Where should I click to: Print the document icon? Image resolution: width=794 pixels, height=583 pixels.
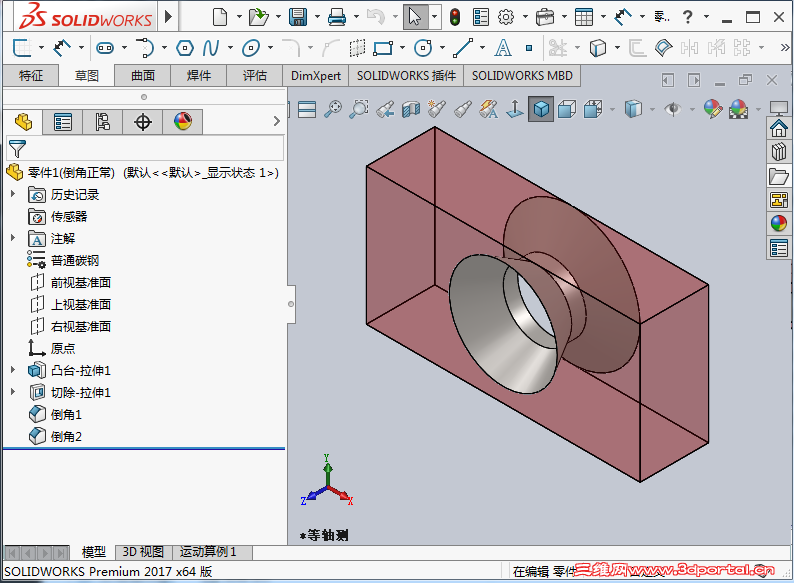point(337,17)
